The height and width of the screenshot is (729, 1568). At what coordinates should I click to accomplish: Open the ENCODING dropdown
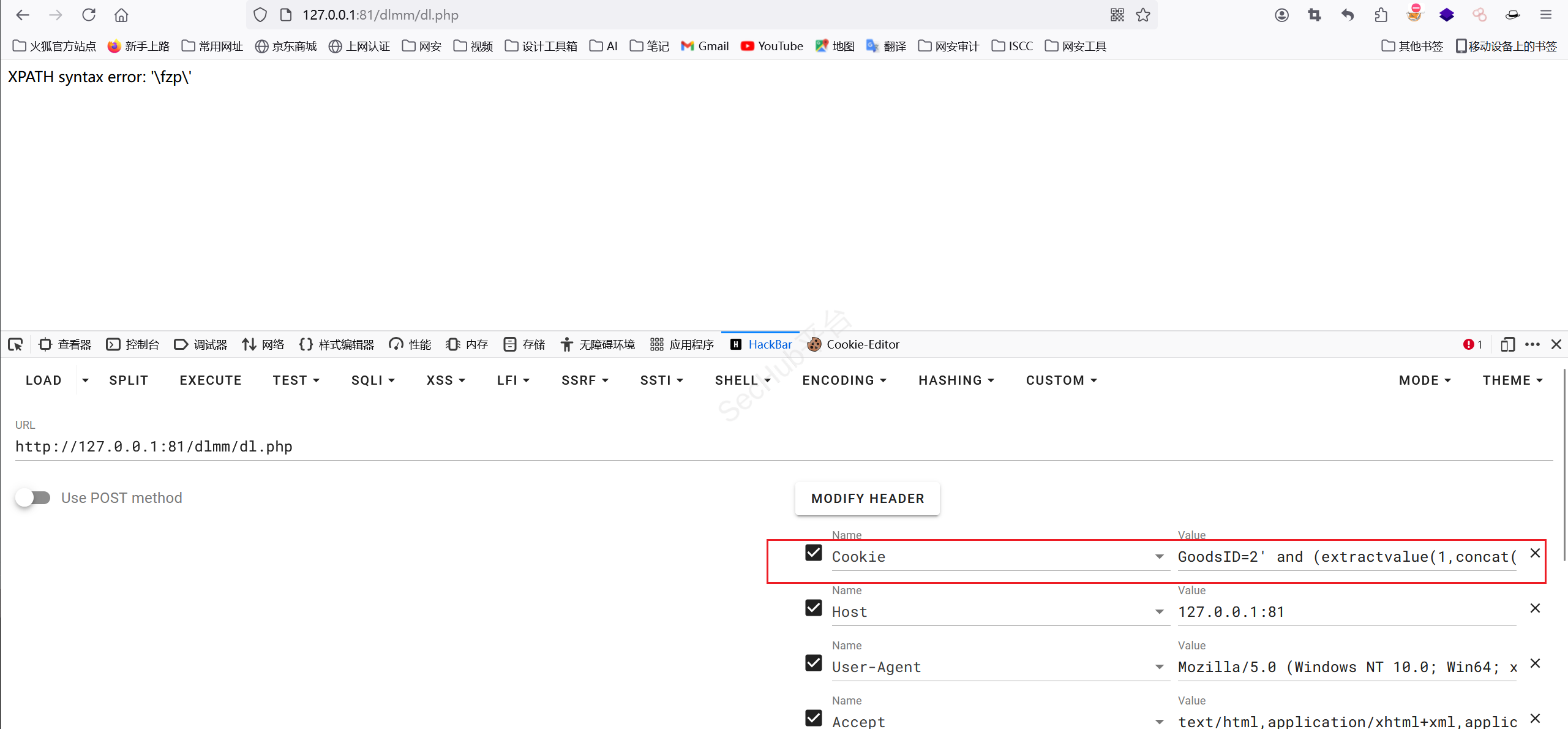(844, 380)
